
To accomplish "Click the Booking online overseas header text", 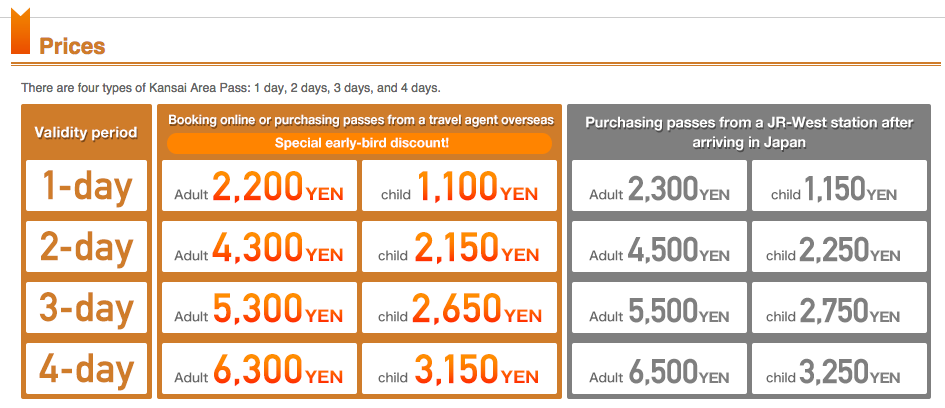I will [360, 119].
